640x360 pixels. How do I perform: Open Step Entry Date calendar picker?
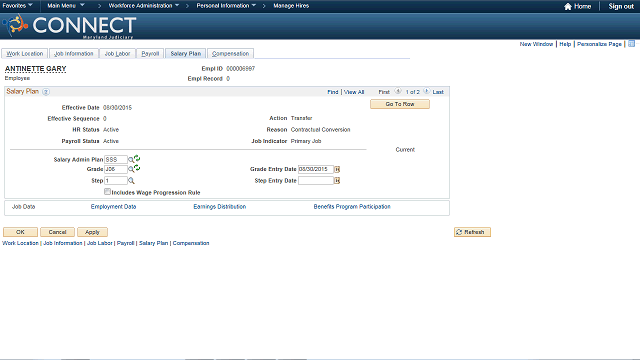click(337, 180)
